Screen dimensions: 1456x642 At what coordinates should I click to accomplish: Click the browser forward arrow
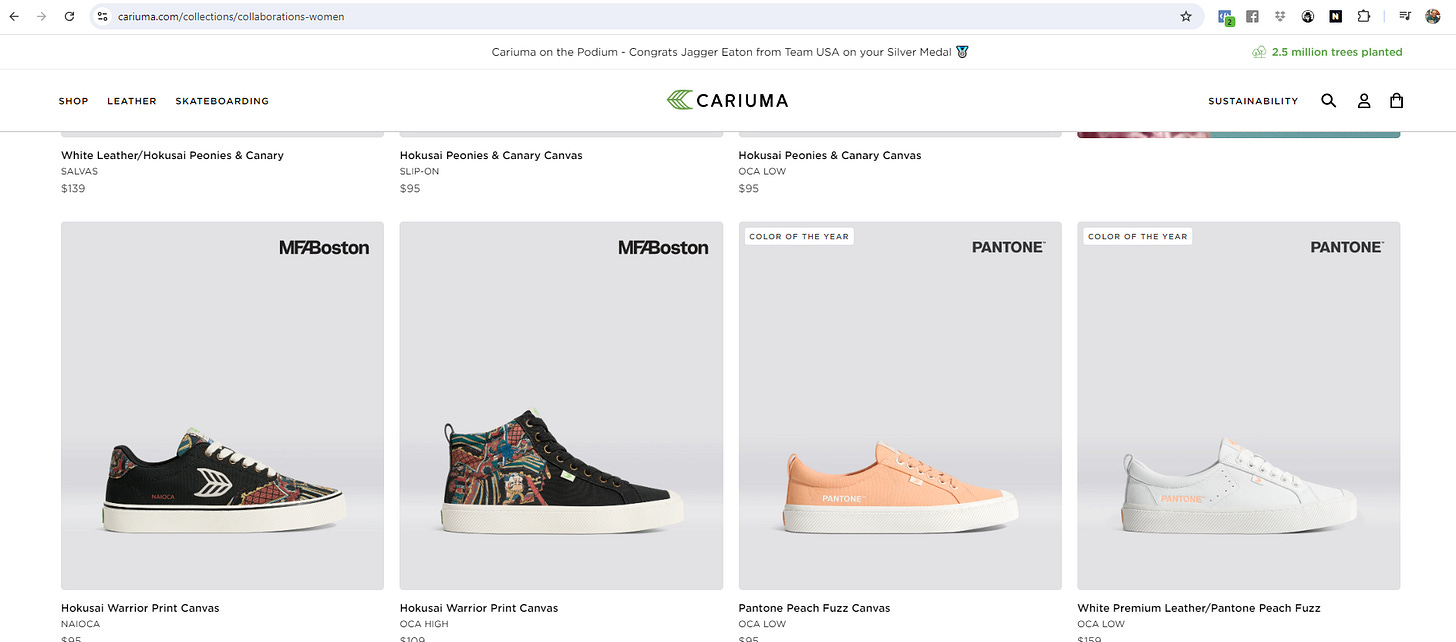coord(41,16)
